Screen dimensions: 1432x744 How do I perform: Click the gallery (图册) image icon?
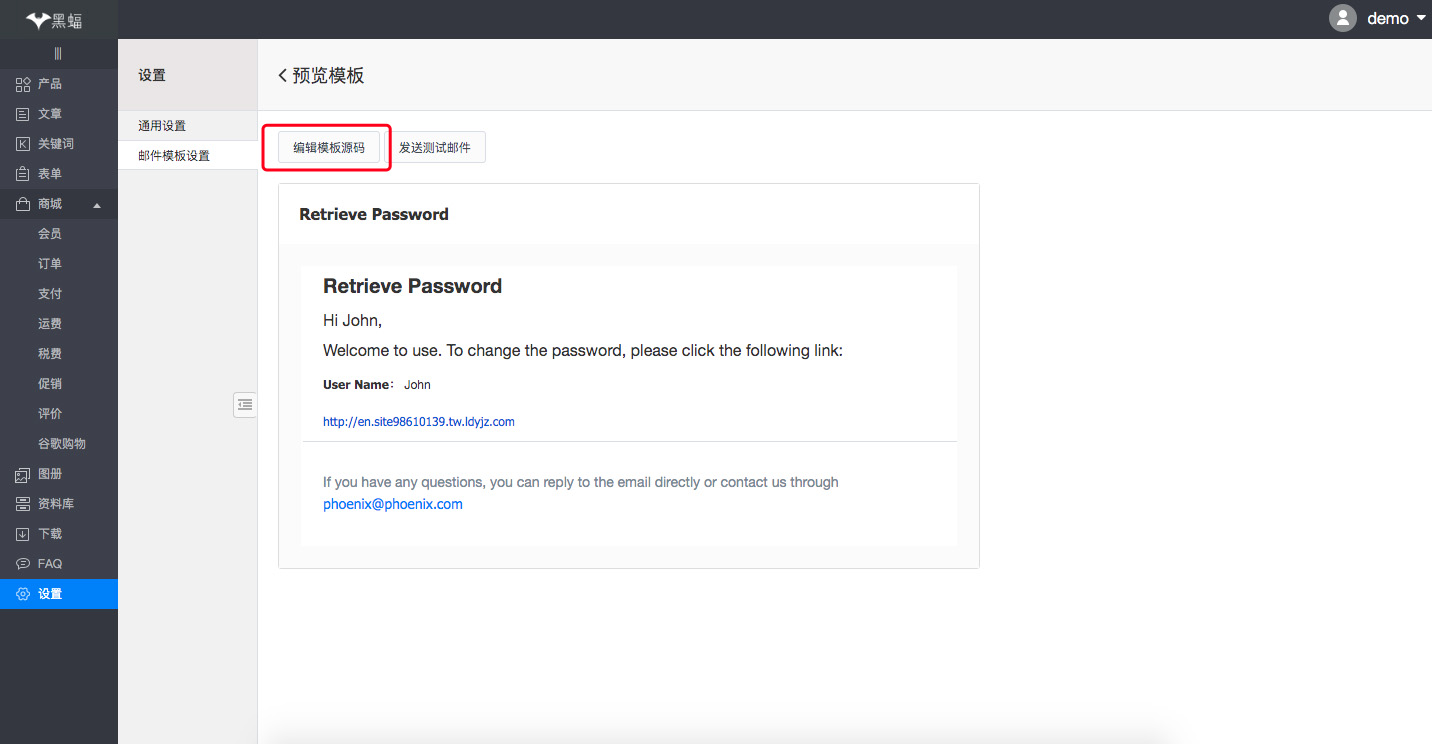[x=23, y=474]
